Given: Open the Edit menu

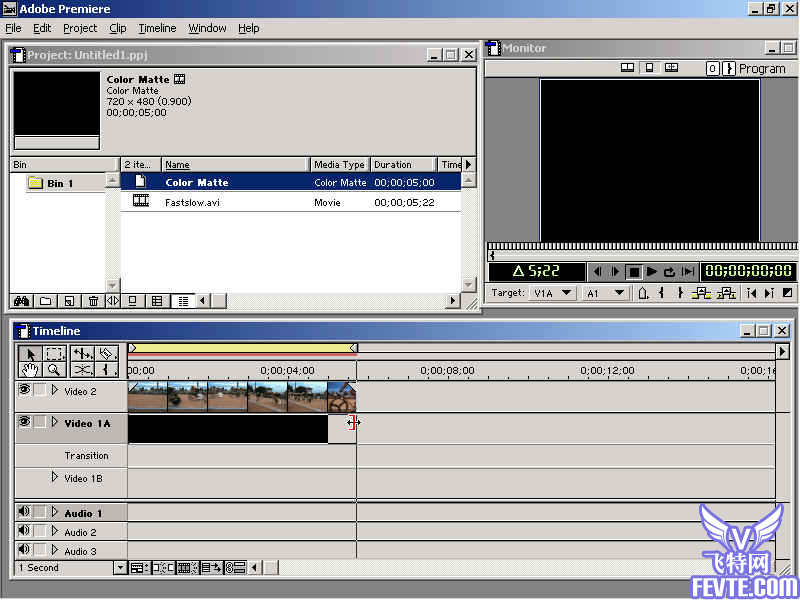Looking at the screenshot, I should click(x=42, y=29).
